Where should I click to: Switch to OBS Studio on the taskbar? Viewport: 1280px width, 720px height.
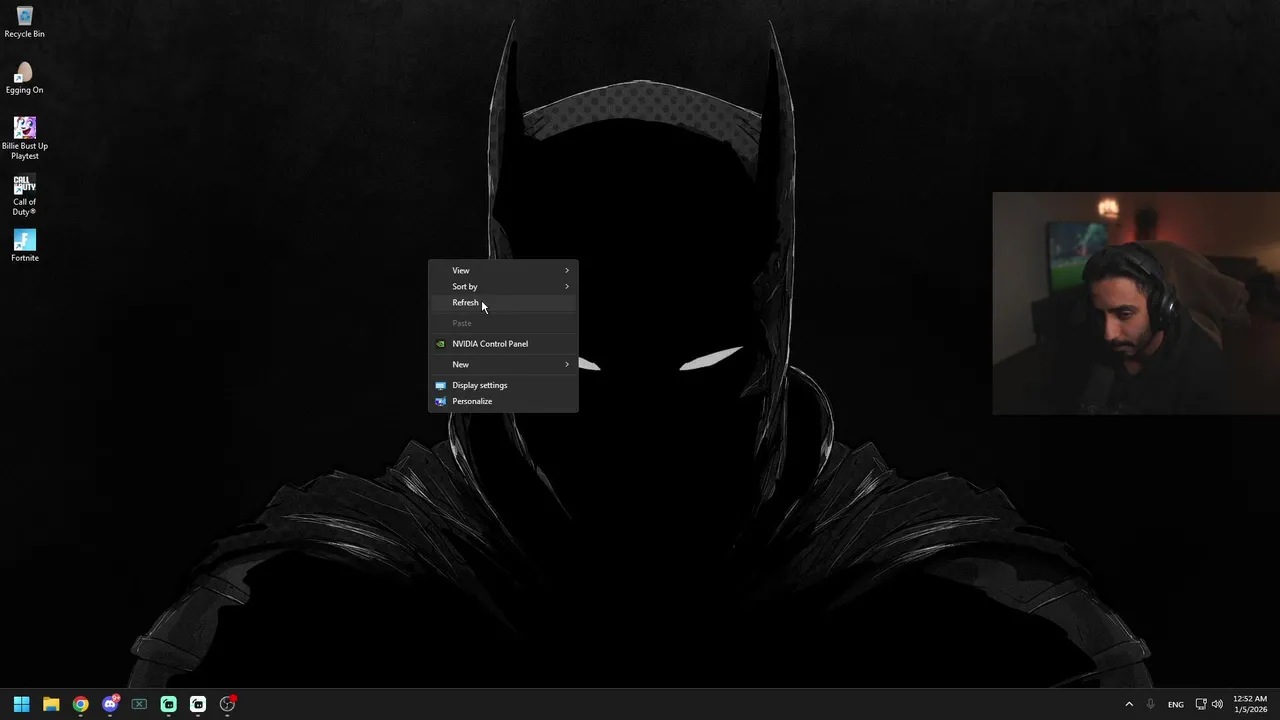click(x=228, y=704)
